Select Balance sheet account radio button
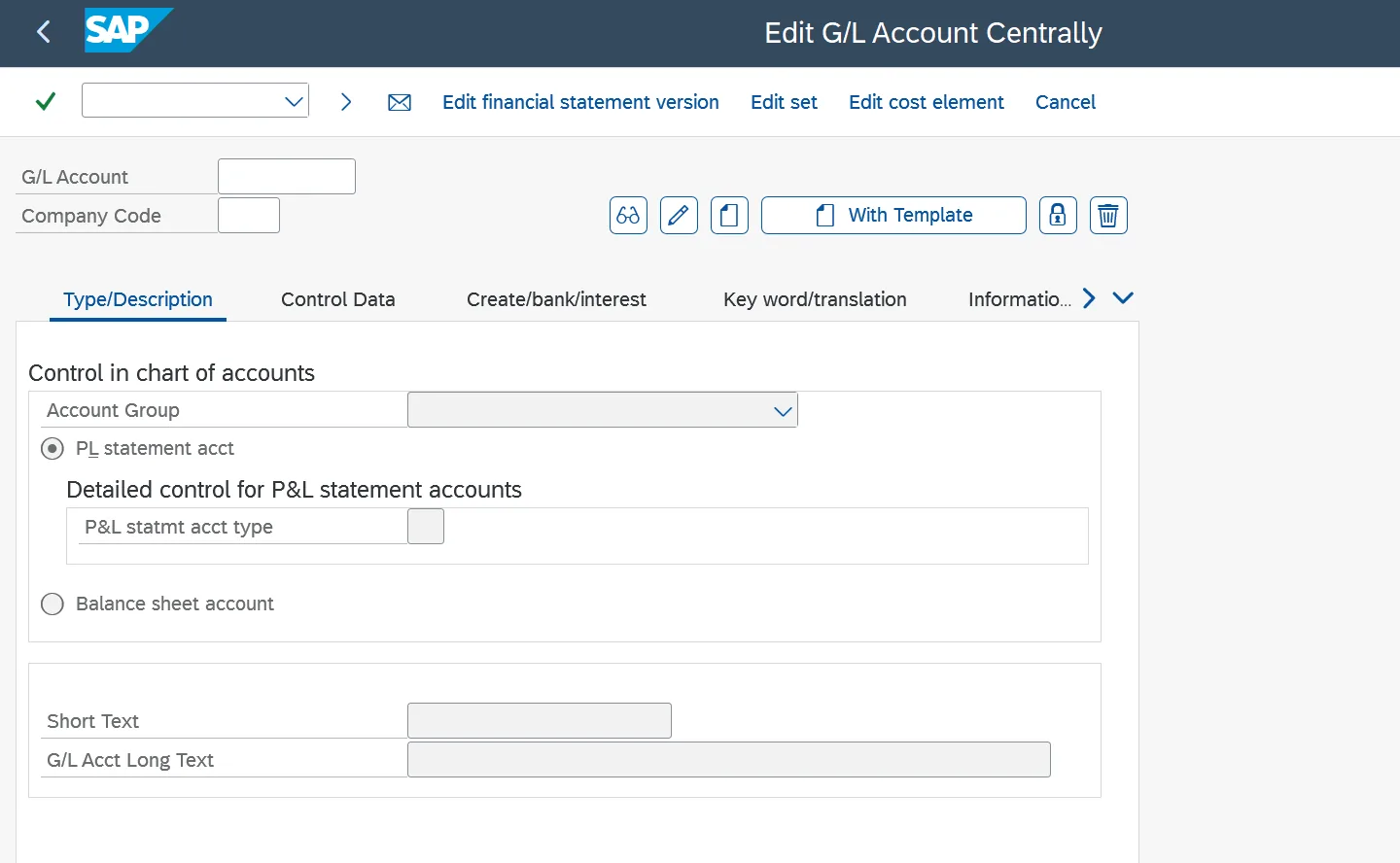The image size is (1400, 863). 52,604
